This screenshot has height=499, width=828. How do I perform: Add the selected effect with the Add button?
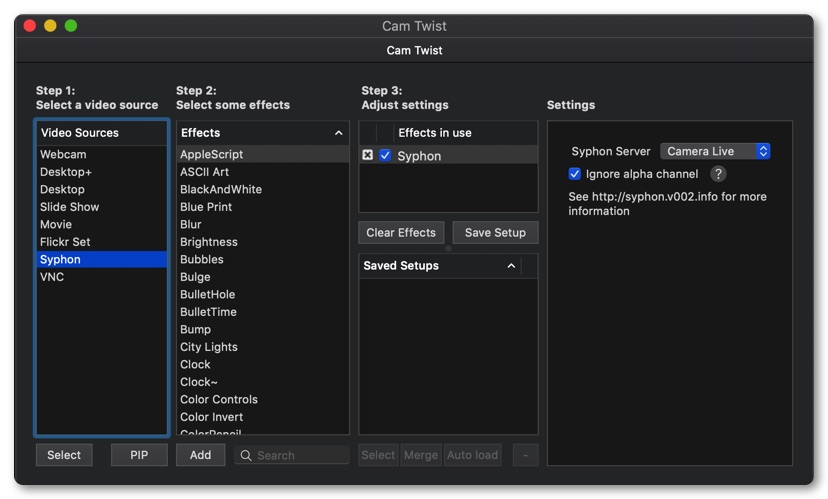click(x=201, y=455)
